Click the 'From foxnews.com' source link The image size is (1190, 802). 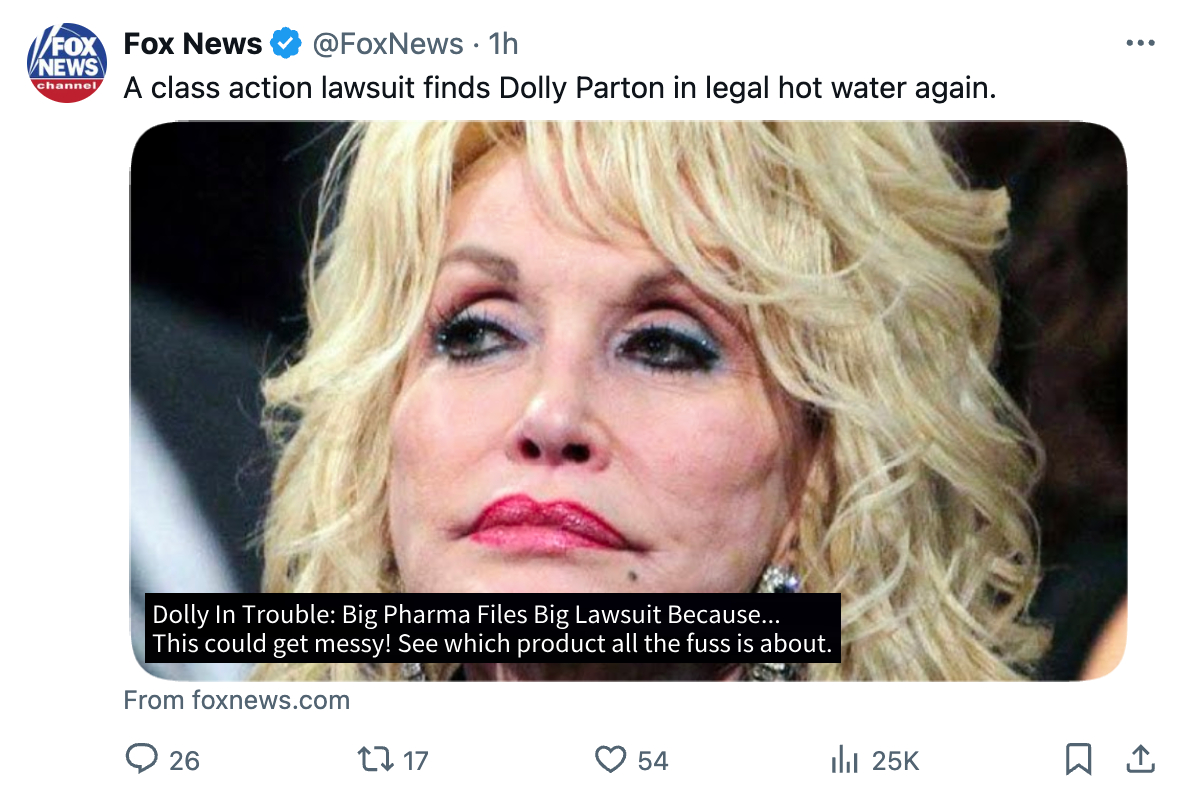pyautogui.click(x=236, y=700)
